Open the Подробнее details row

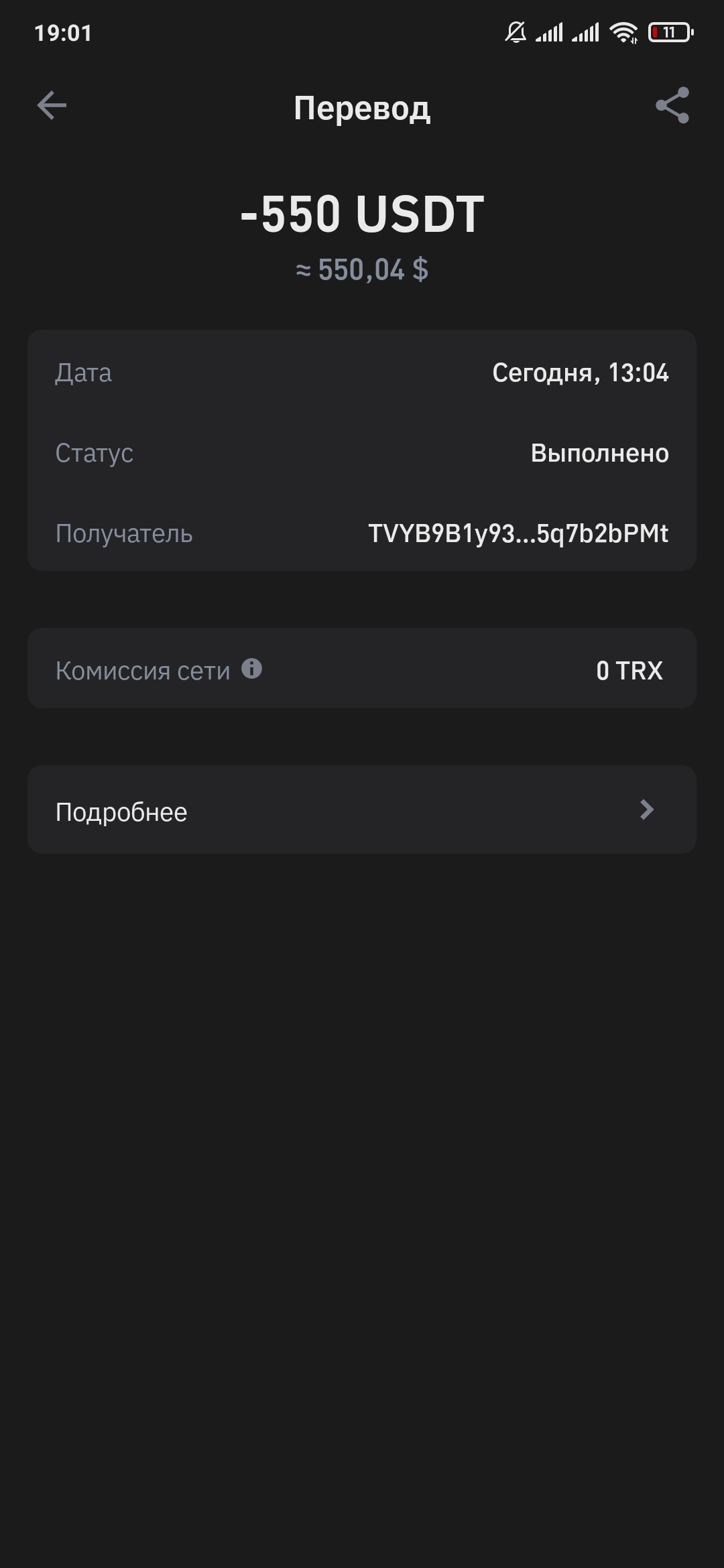(362, 810)
